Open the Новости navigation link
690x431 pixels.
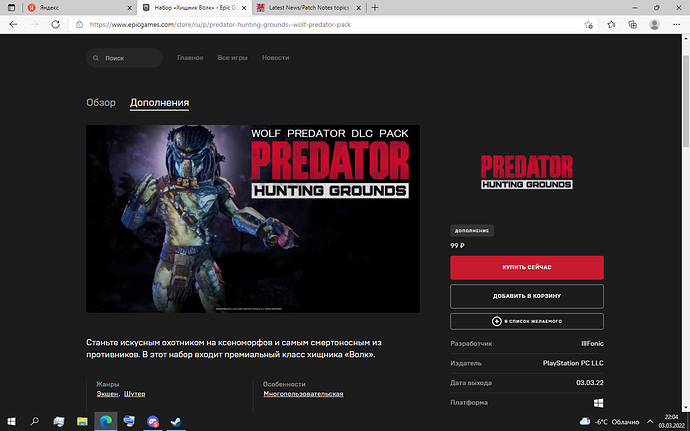coord(276,59)
